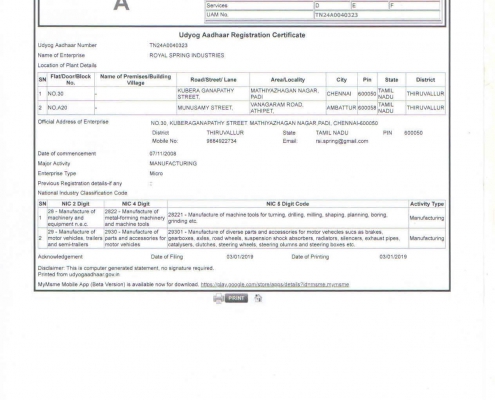This screenshot has width=495, height=400.
Task: Click the 'MATHIYAZHAGAN NAGAR, PADI' locality cell
Action: click(288, 94)
